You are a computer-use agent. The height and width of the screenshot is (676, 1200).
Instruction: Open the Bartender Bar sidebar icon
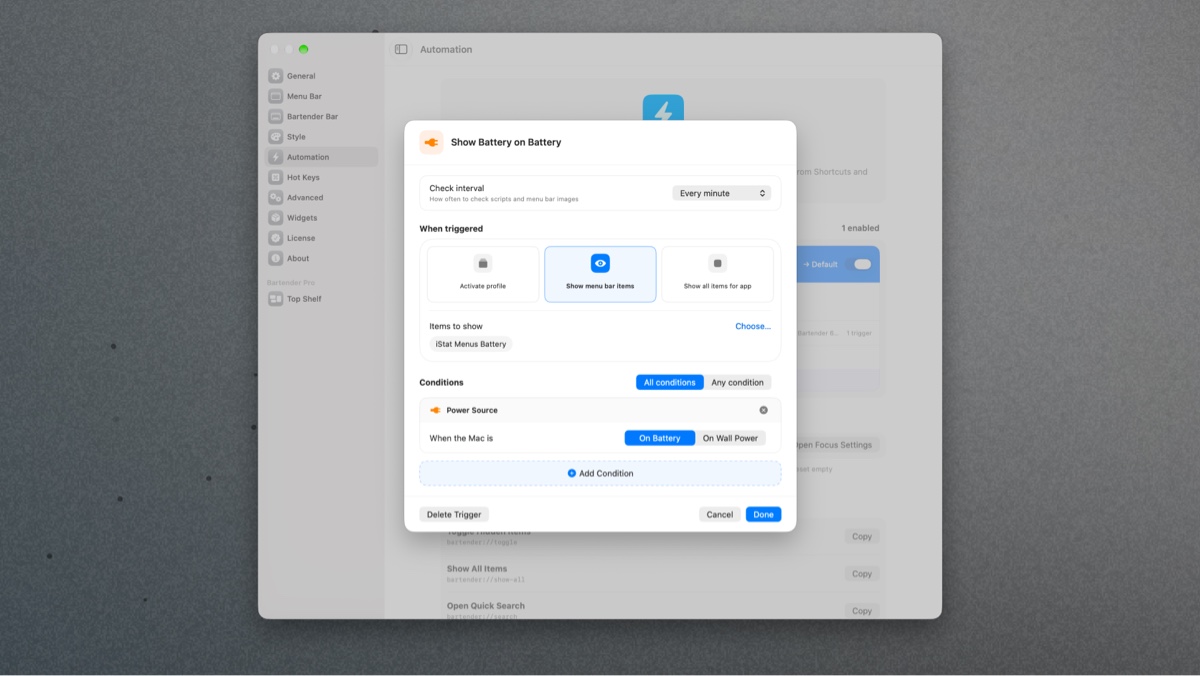click(x=275, y=116)
